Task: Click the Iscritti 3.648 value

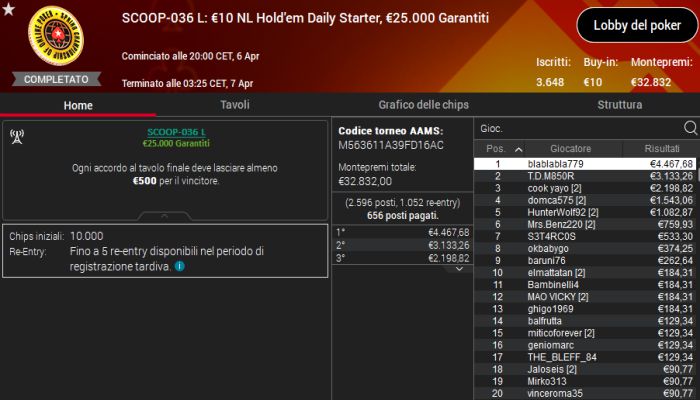Action: 550,82
